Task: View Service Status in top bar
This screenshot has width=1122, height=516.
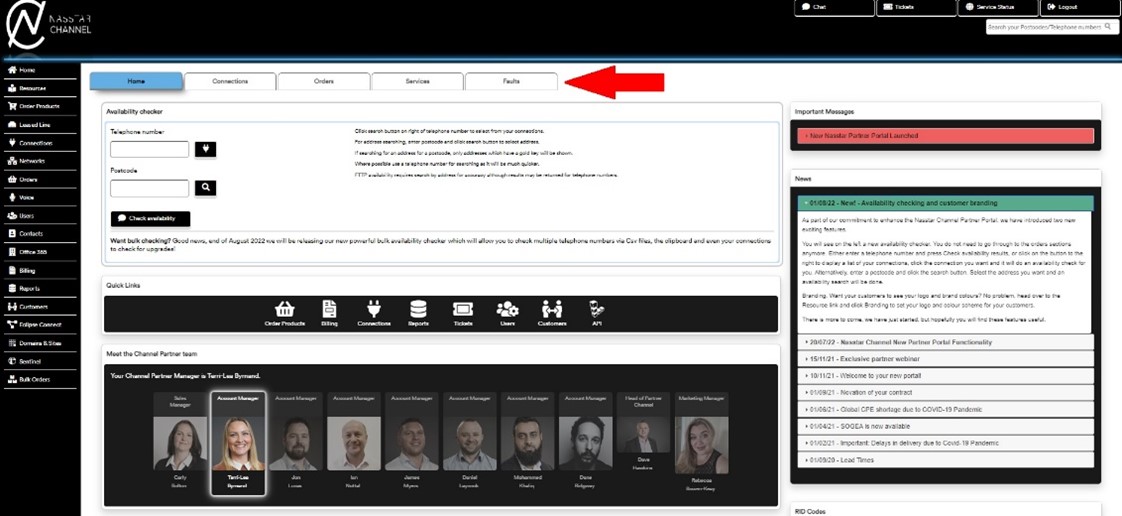Action: click(997, 7)
